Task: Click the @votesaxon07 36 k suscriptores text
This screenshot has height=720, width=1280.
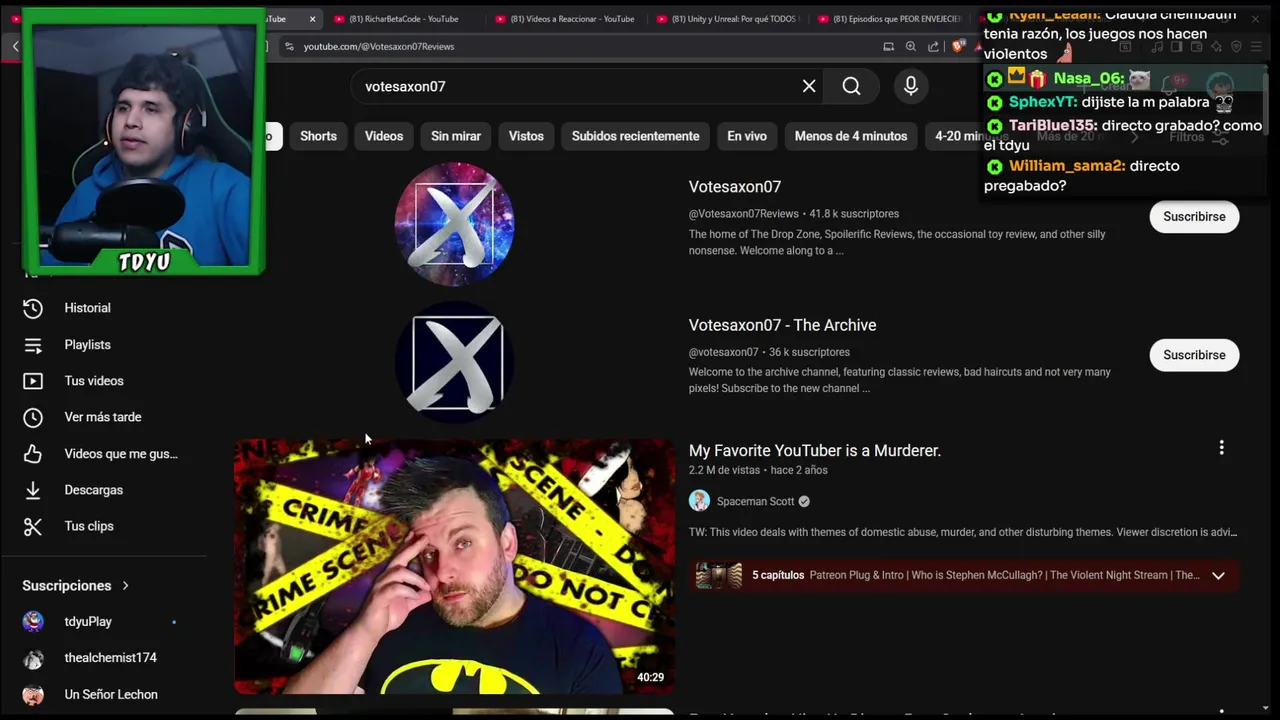Action: (769, 352)
